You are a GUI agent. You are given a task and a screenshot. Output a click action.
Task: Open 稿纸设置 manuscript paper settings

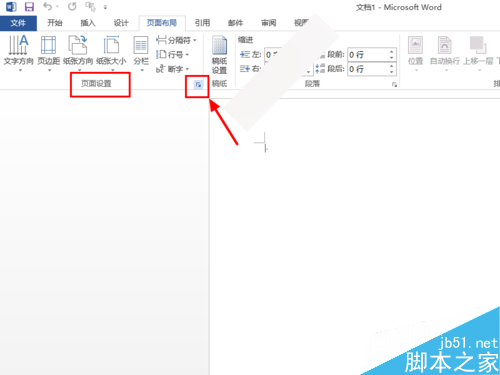click(x=219, y=55)
